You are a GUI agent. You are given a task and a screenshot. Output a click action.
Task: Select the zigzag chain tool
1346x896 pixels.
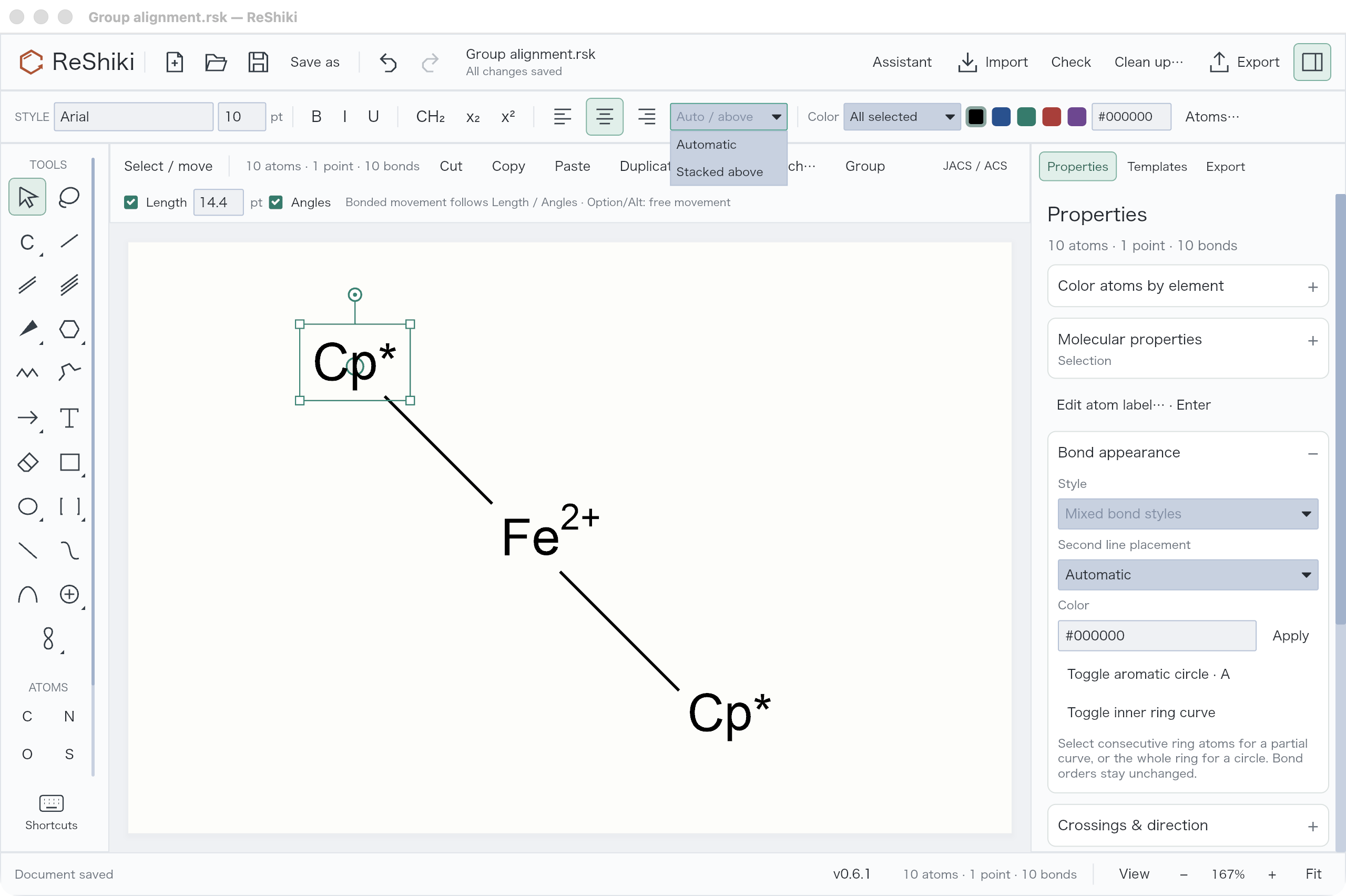(x=27, y=373)
